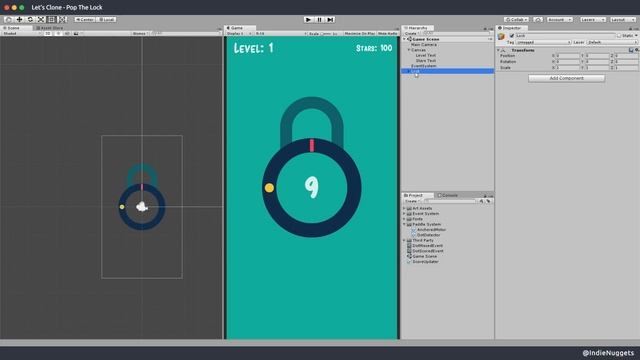Select the combined Transform tool

point(62,20)
